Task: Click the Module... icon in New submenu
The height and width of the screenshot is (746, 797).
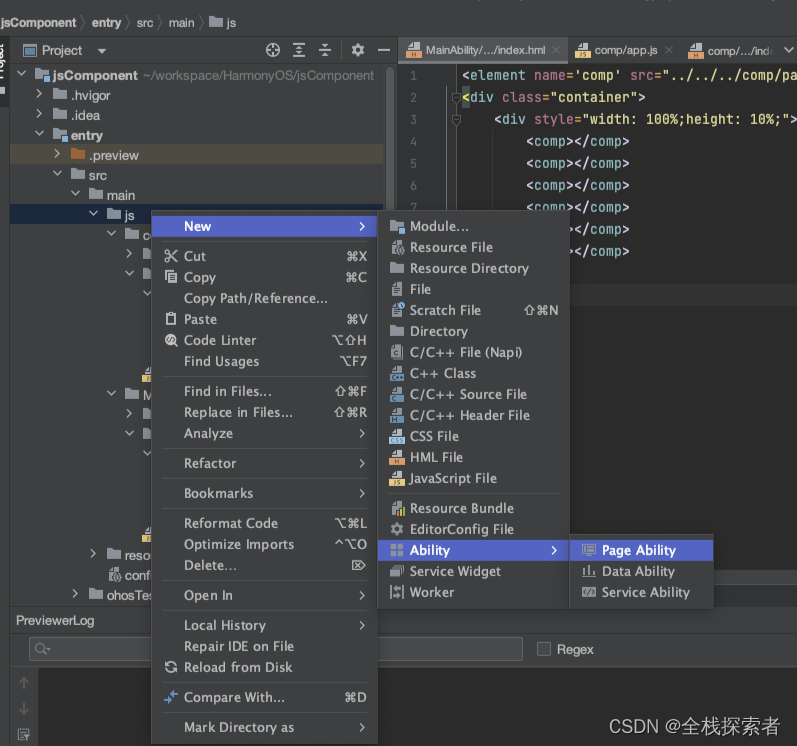Action: pyautogui.click(x=397, y=227)
